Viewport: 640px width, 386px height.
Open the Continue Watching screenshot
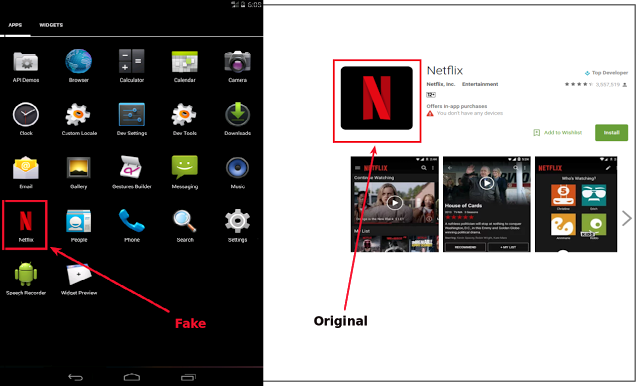tap(394, 204)
